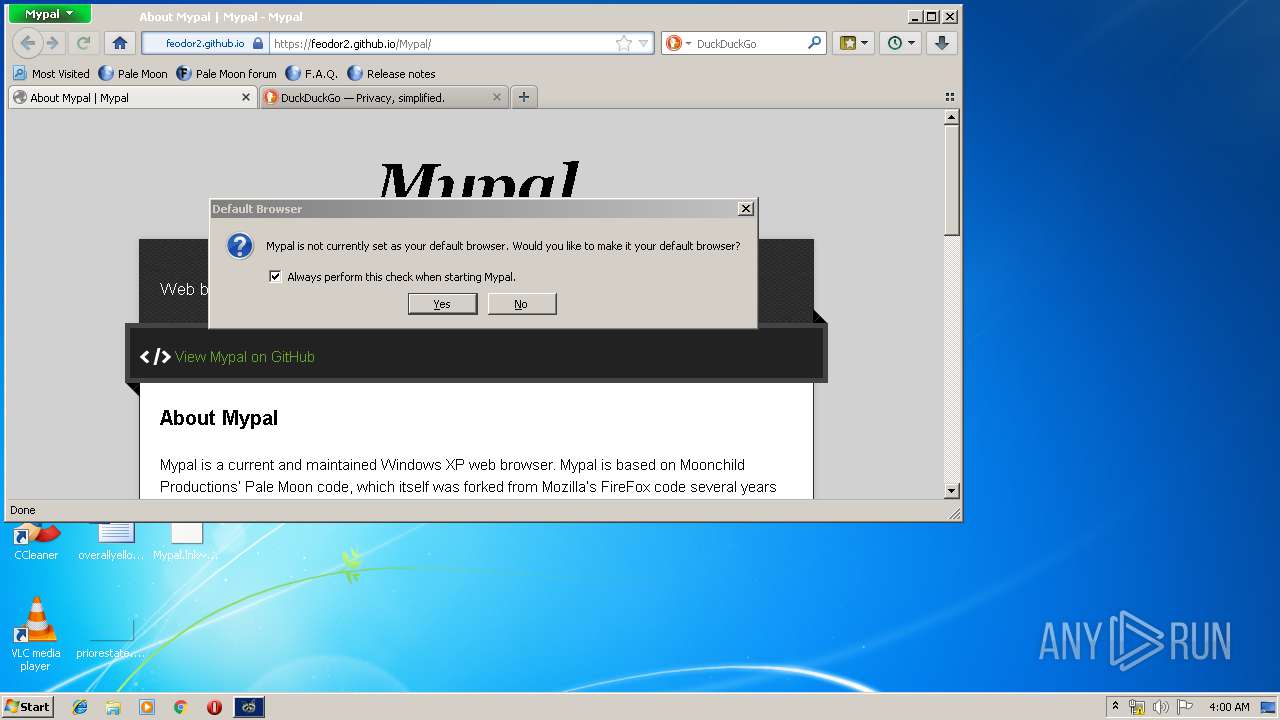1280x720 pixels.
Task: Open the Release notes bookmark
Action: pyautogui.click(x=391, y=73)
